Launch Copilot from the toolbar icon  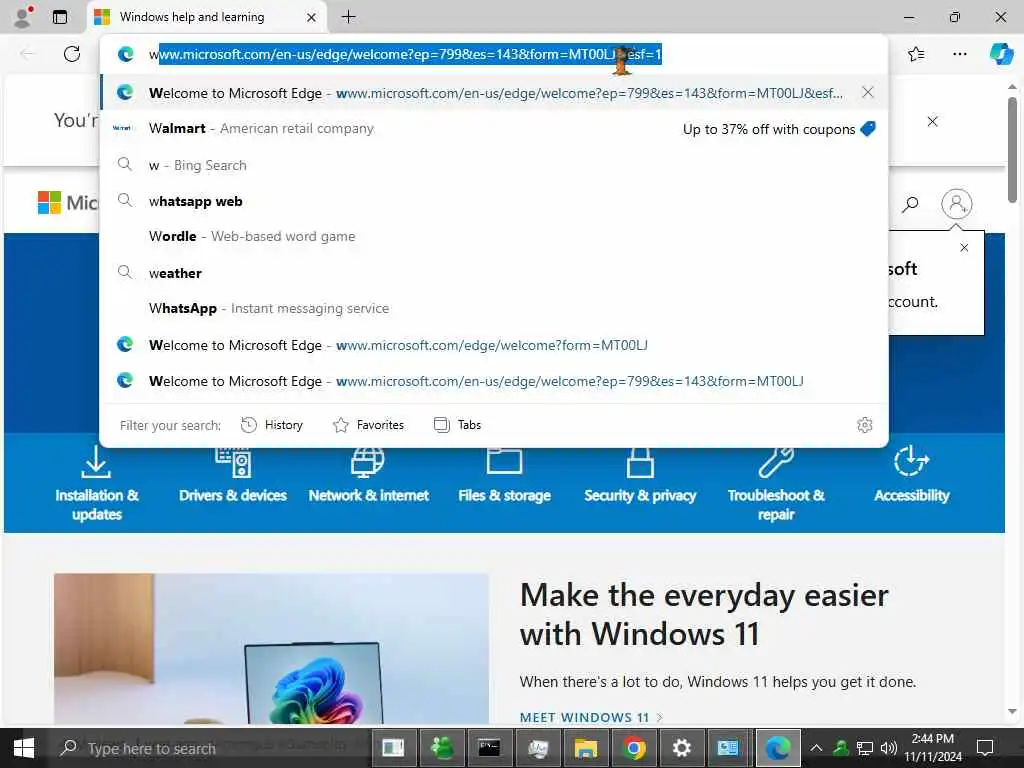(x=1001, y=54)
